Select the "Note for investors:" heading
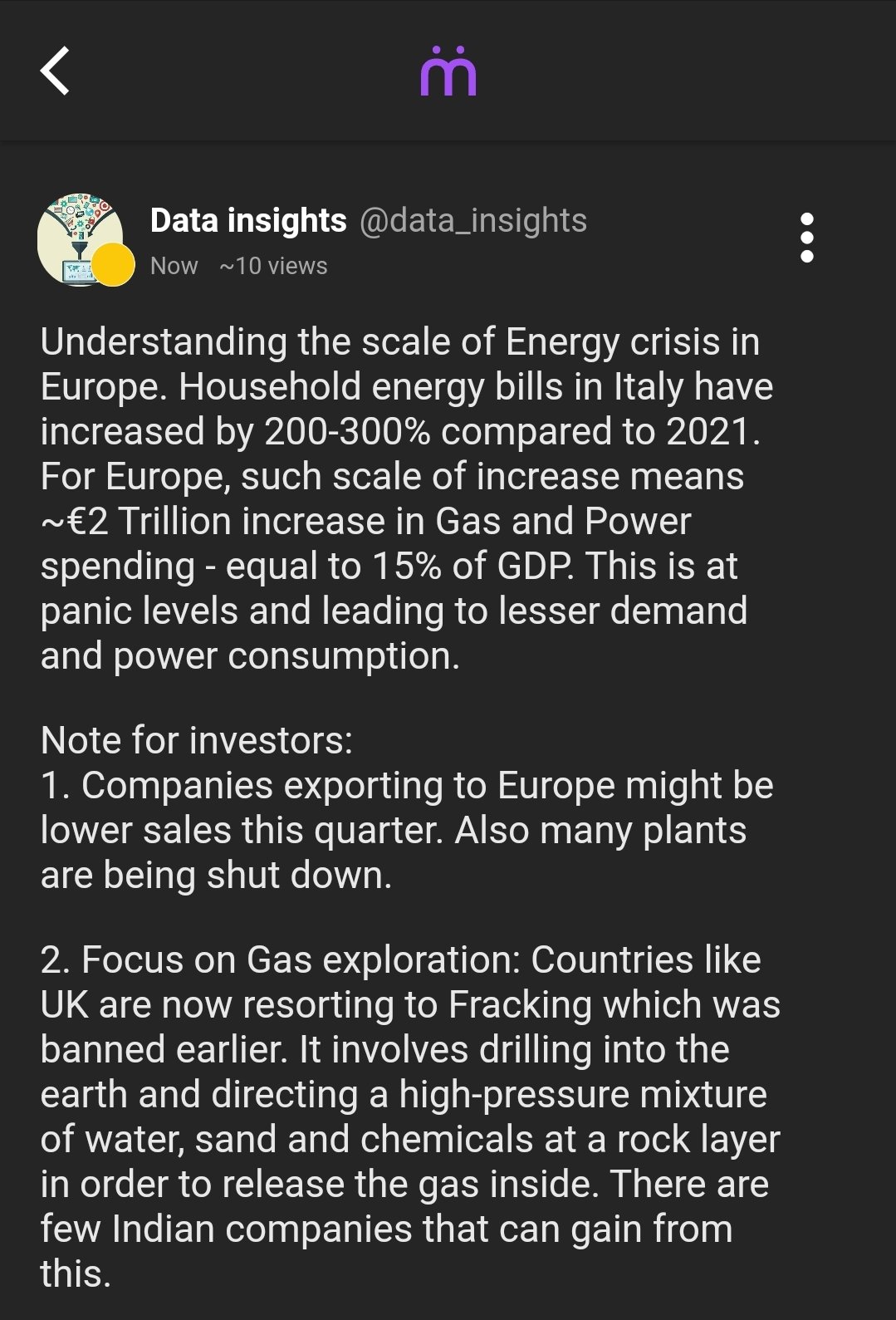Image resolution: width=896 pixels, height=1320 pixels. pos(197,740)
